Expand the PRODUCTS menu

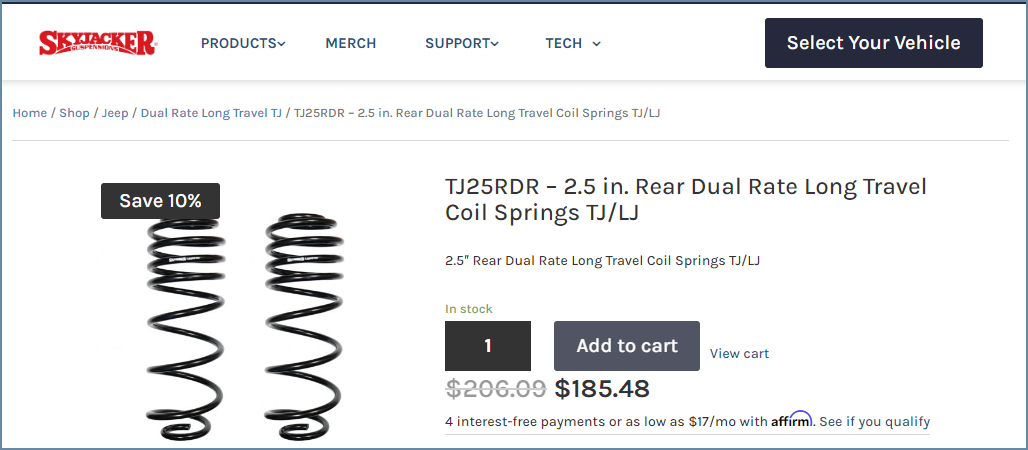tap(243, 43)
